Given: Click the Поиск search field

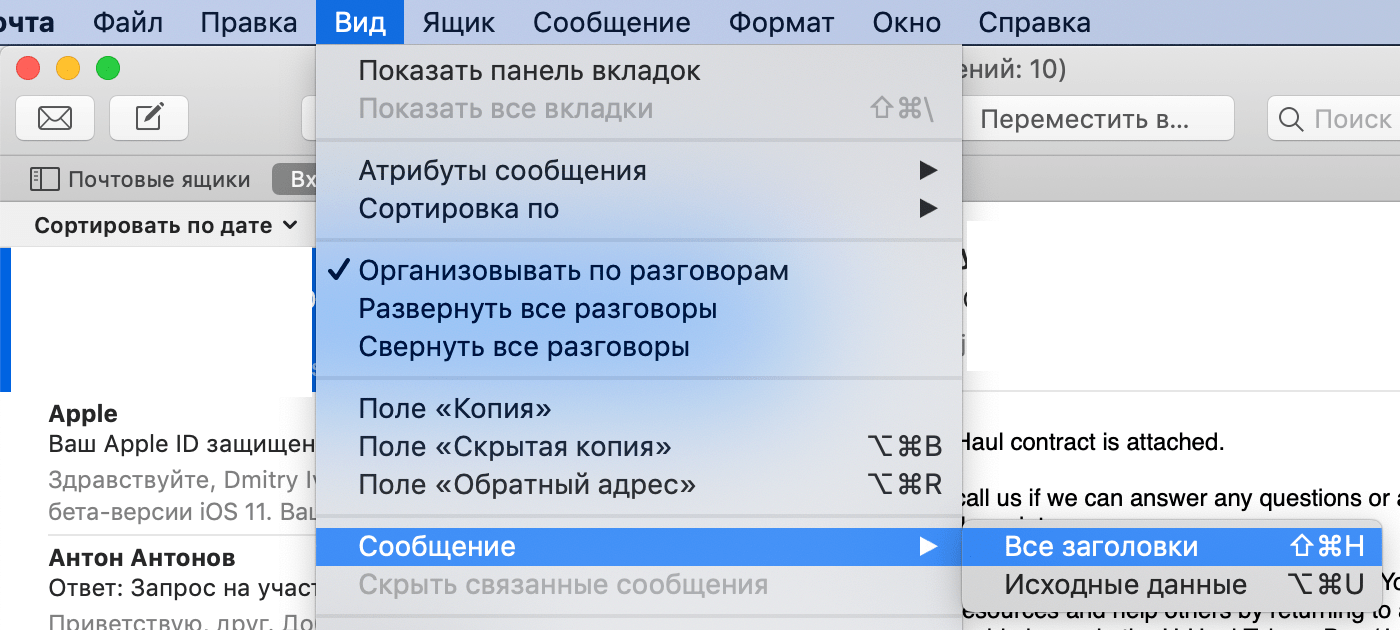Looking at the screenshot, I should tap(1334, 120).
